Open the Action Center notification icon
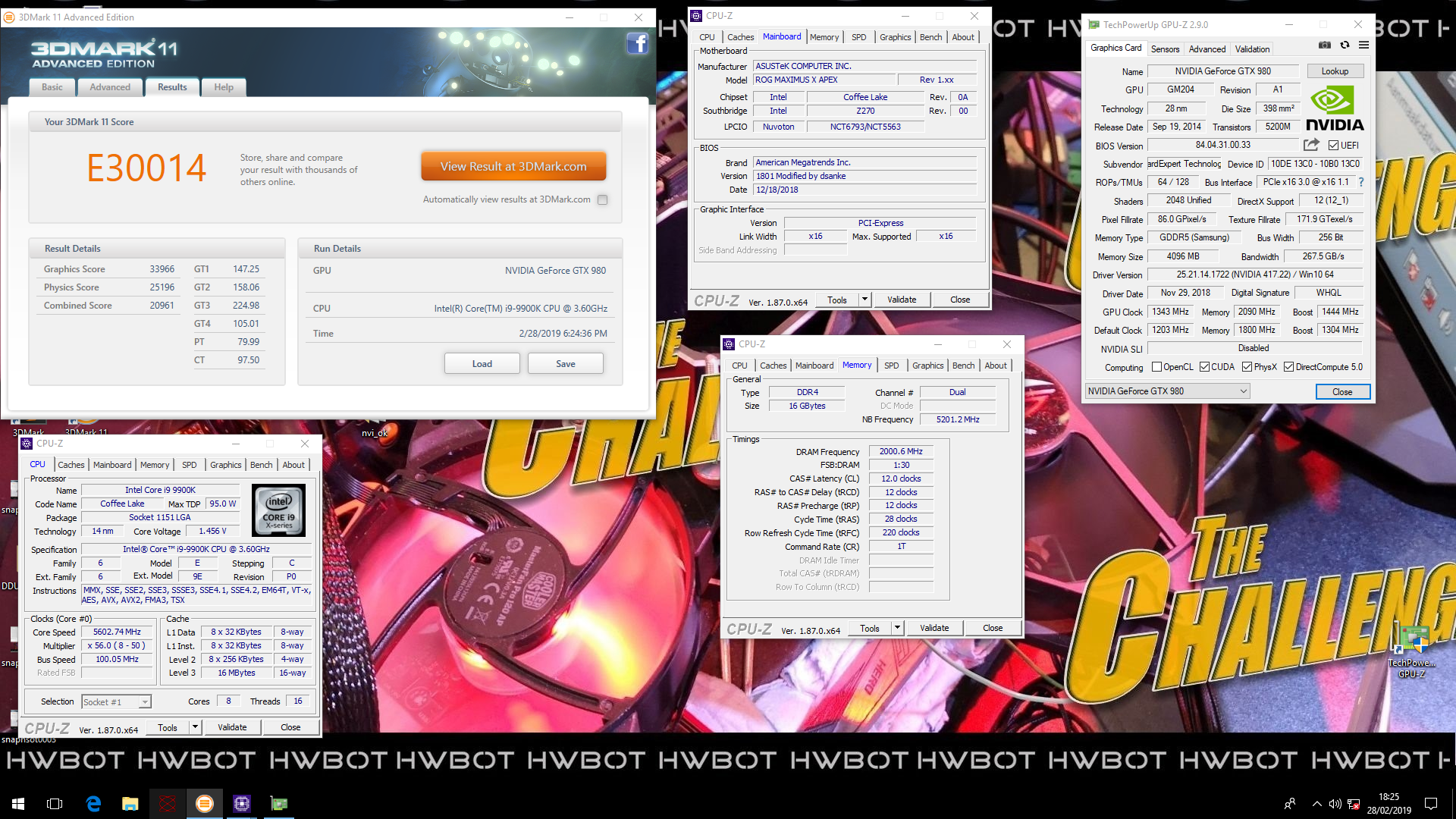Image resolution: width=1456 pixels, height=819 pixels. pos(1431,804)
